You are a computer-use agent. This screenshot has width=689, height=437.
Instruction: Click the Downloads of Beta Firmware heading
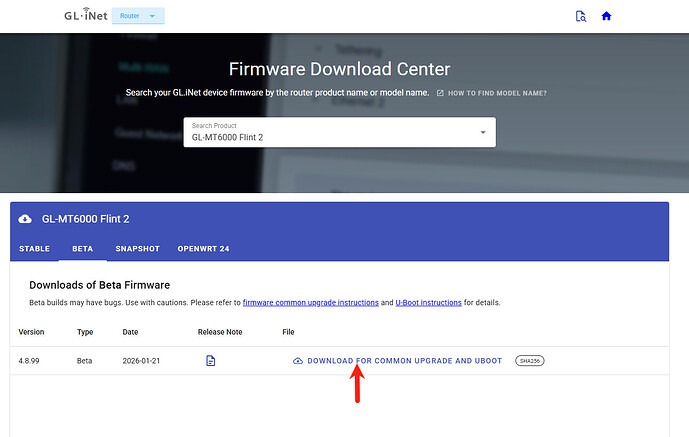point(99,285)
